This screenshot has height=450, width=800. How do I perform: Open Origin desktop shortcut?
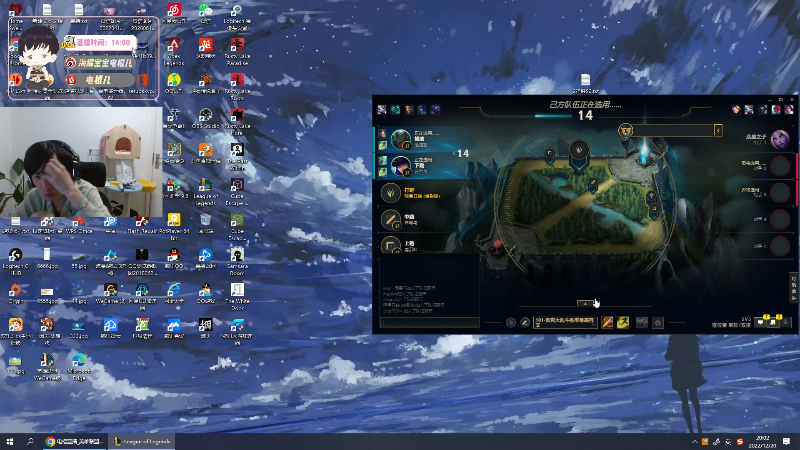pyautogui.click(x=15, y=294)
